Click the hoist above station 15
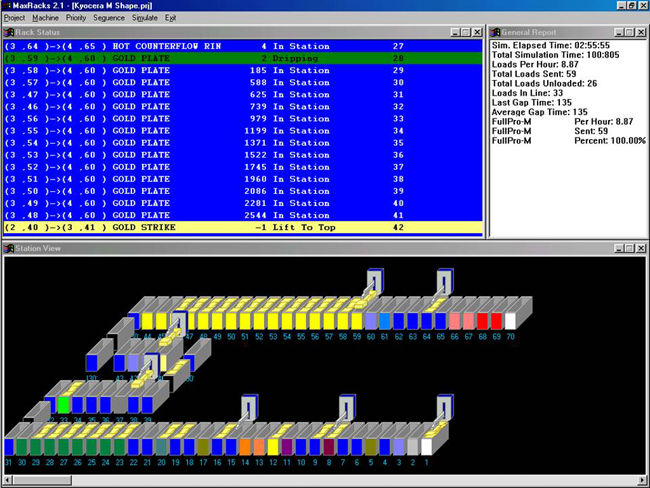The height and width of the screenshot is (488, 650). pyautogui.click(x=250, y=408)
